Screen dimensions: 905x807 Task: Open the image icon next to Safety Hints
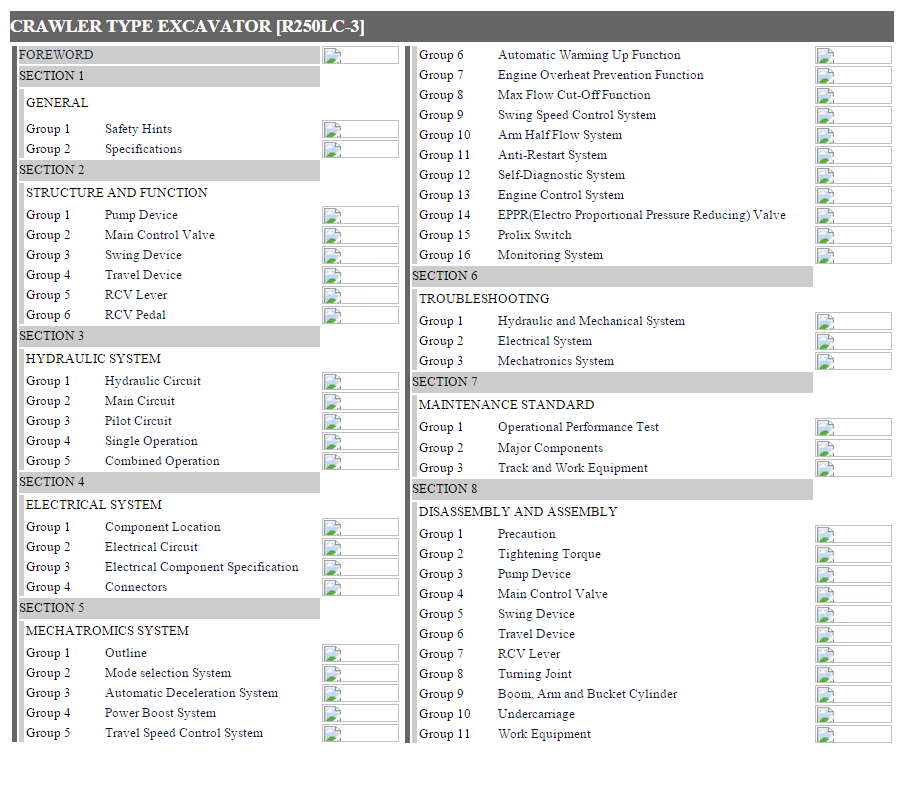pos(360,129)
